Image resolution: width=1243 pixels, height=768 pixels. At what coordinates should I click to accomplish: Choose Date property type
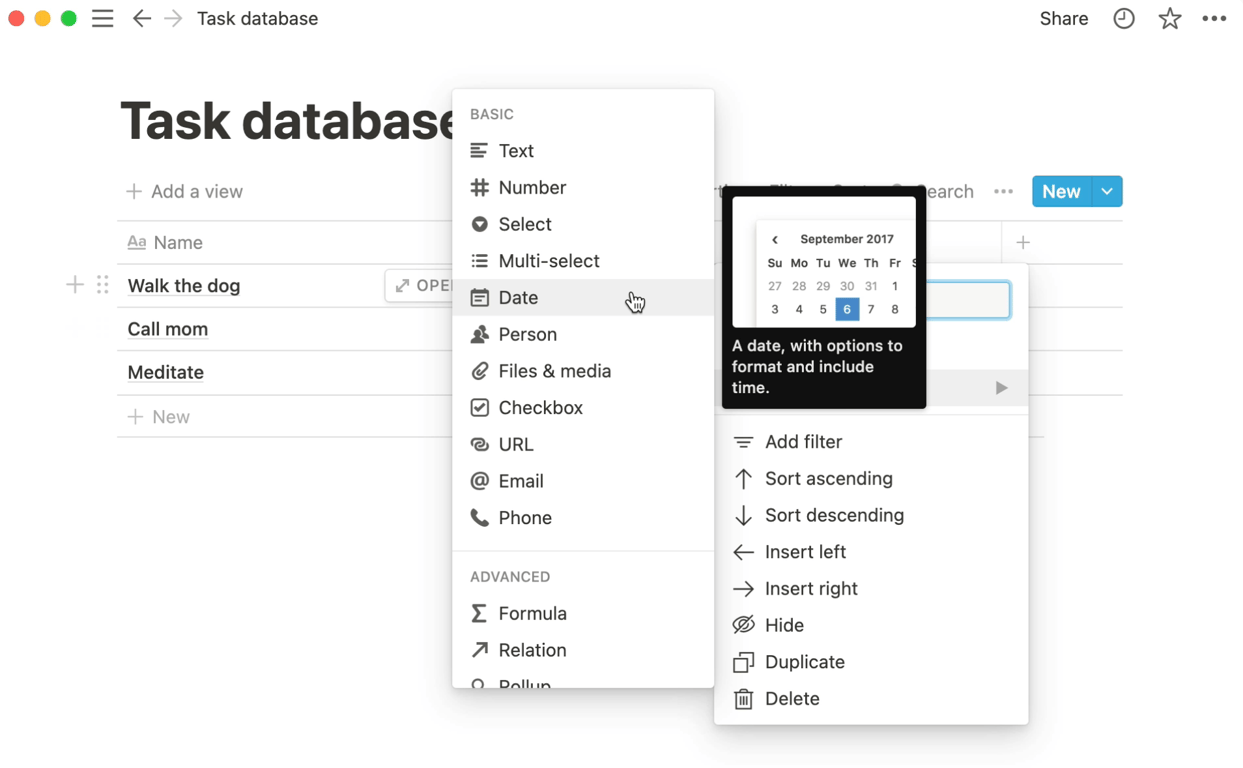point(518,297)
